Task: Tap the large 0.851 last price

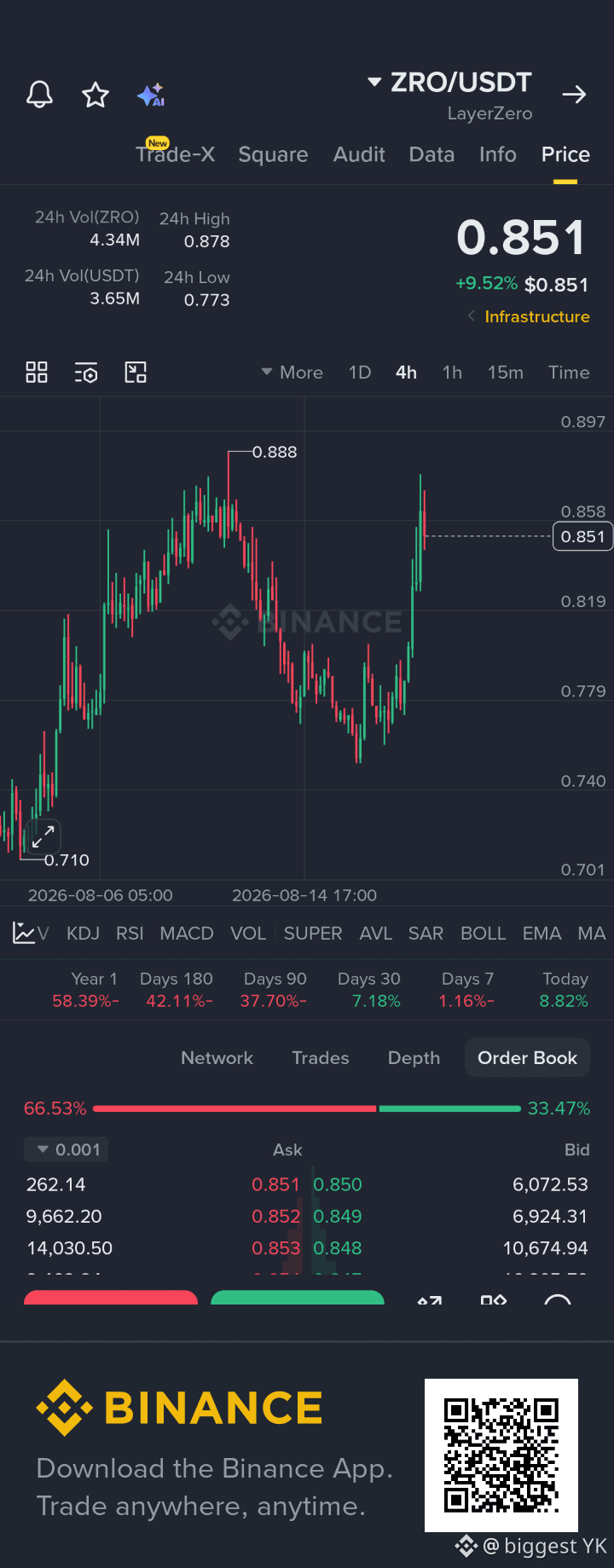Action: click(x=522, y=238)
